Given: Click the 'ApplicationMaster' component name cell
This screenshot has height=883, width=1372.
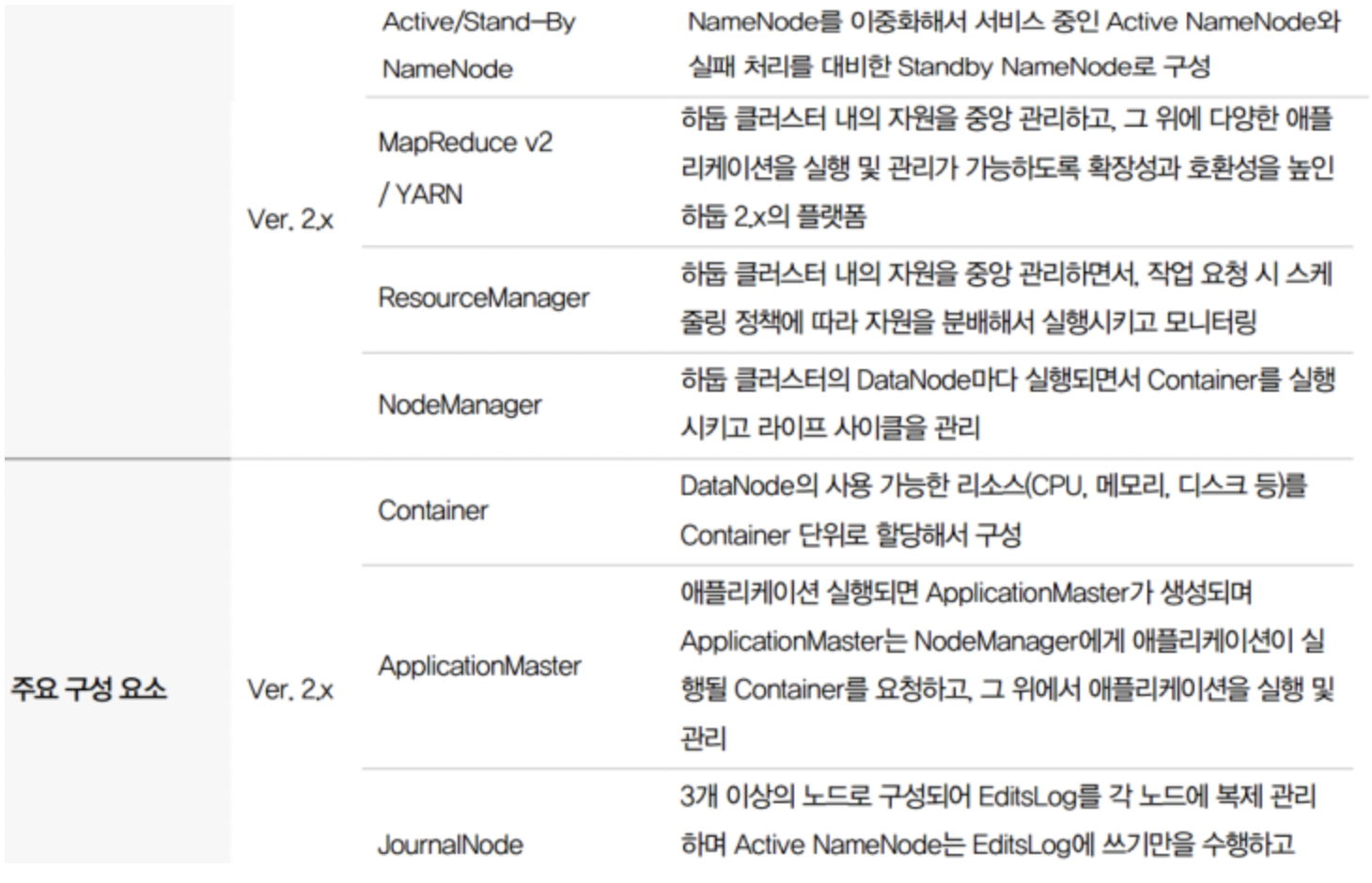Looking at the screenshot, I should pos(479,666).
